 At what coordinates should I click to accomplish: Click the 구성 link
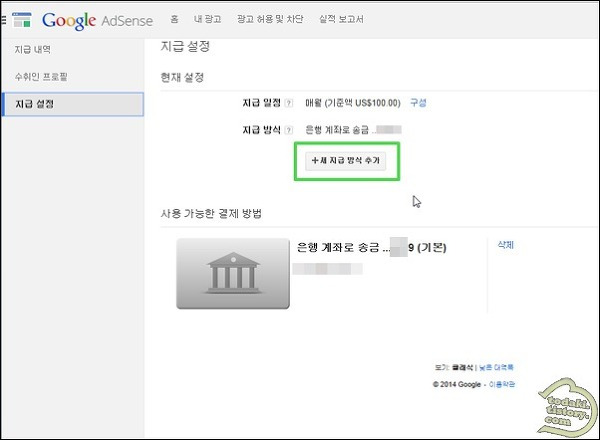[x=418, y=103]
